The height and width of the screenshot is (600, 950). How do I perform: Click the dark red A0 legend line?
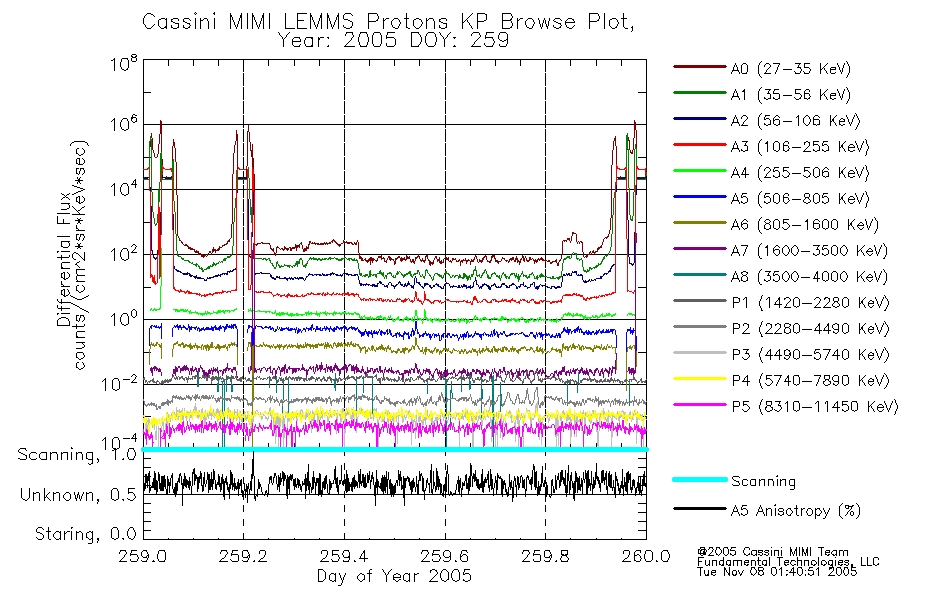click(699, 67)
